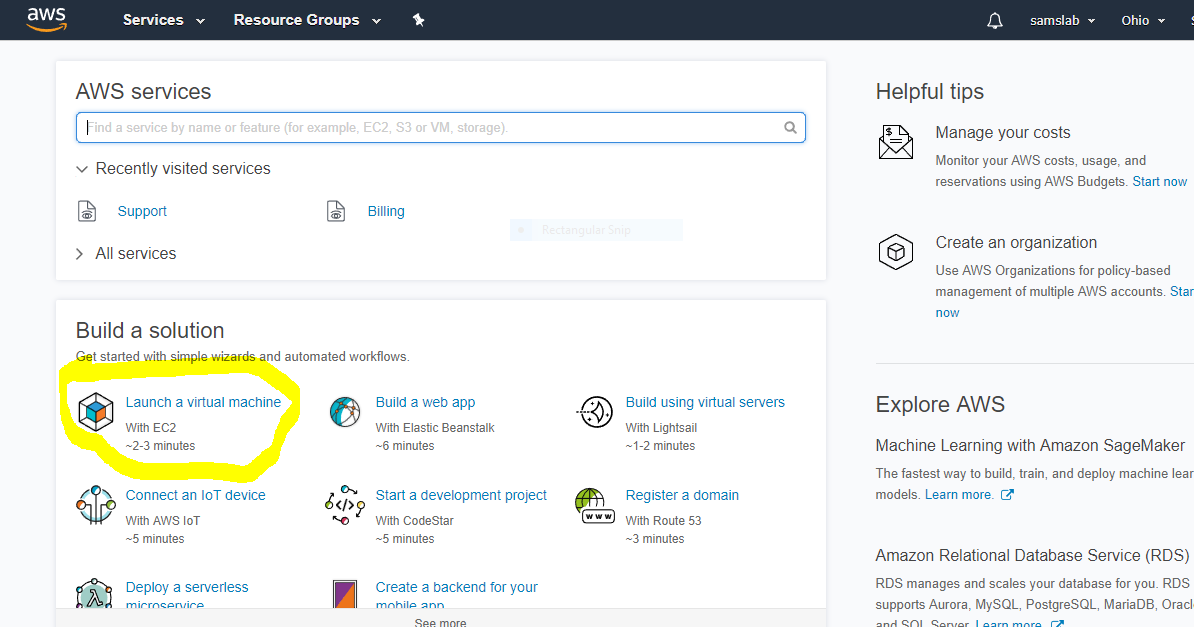Image resolution: width=1194 pixels, height=627 pixels.
Task: Click the CodeStar development project icon
Action: [345, 504]
